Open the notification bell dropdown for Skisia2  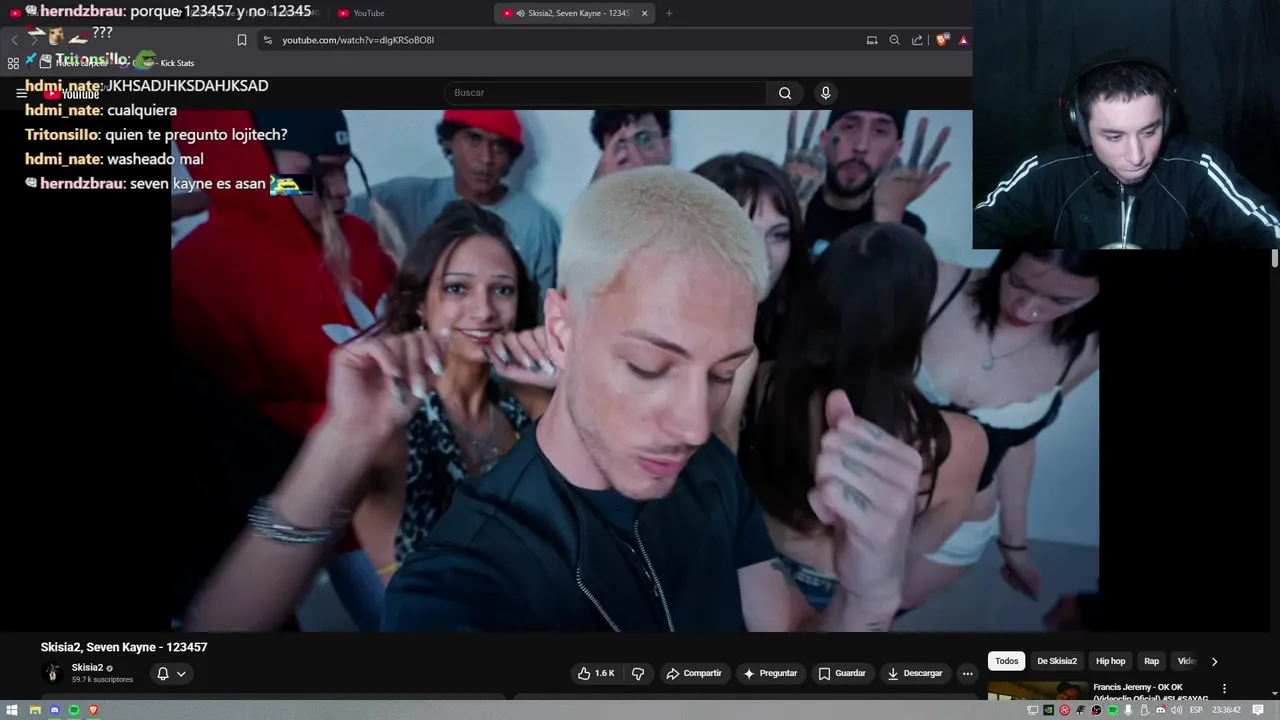(171, 674)
